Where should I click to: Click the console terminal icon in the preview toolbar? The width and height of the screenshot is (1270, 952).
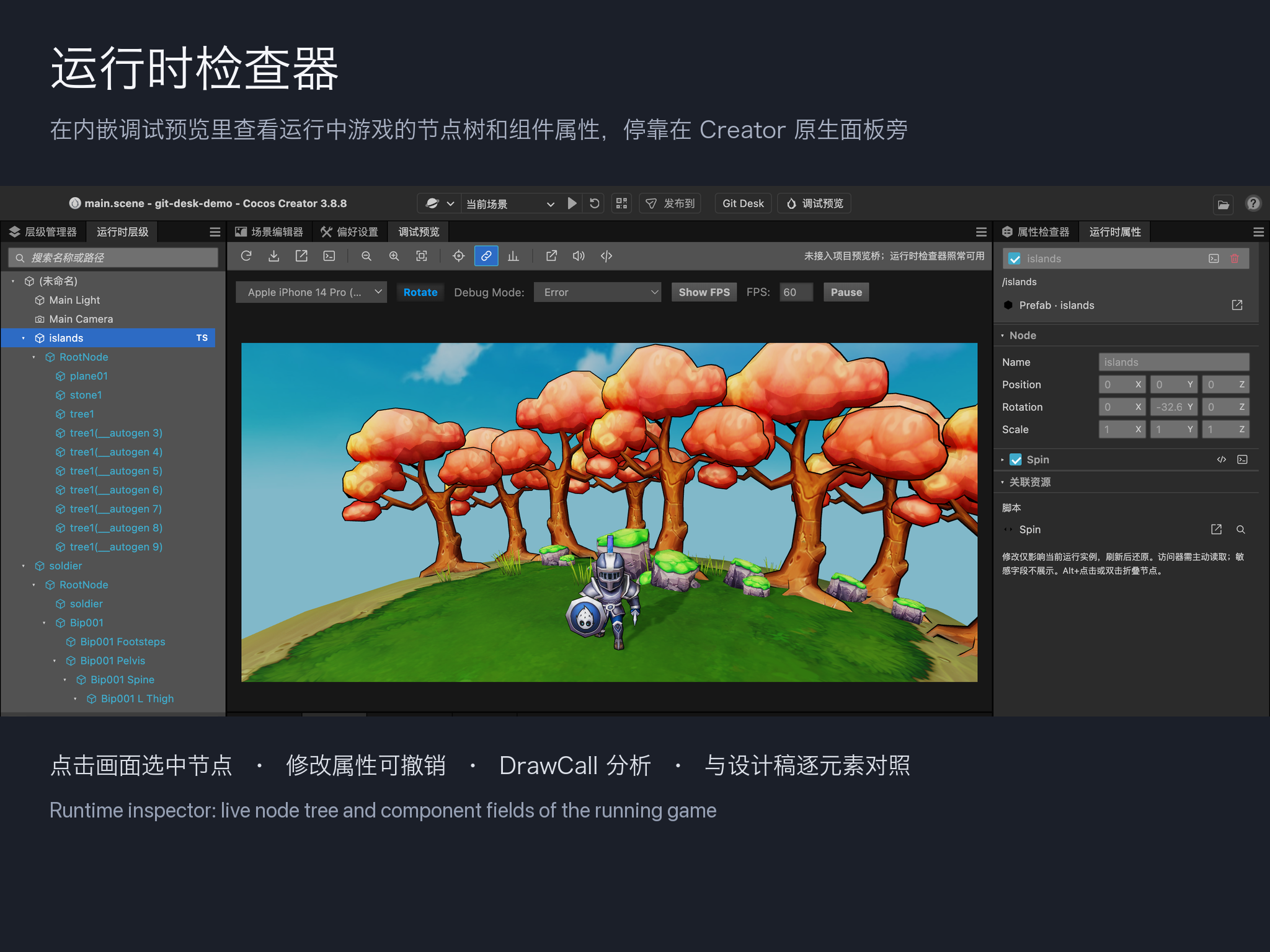pos(329,256)
